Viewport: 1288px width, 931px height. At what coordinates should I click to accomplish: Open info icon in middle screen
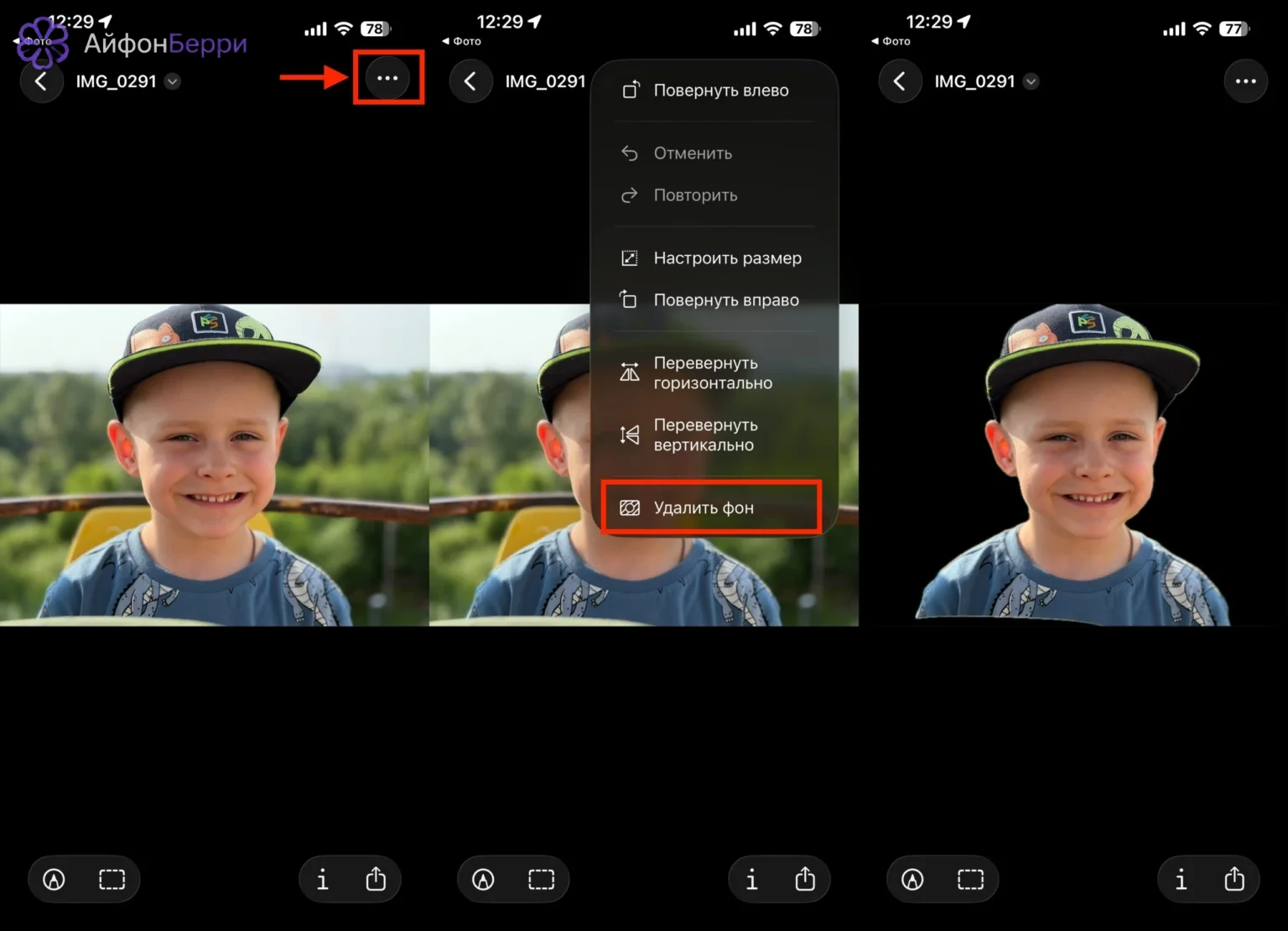[752, 879]
